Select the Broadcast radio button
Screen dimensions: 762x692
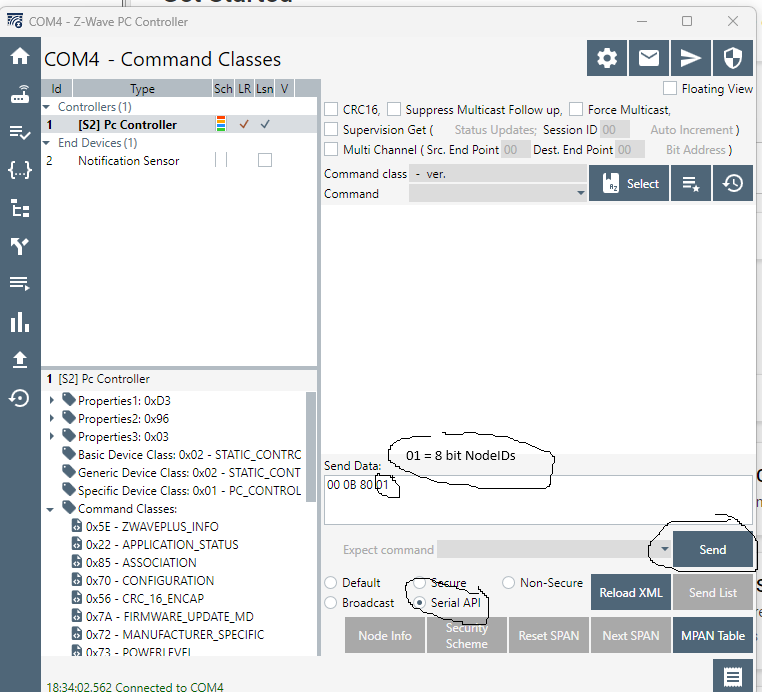(332, 603)
